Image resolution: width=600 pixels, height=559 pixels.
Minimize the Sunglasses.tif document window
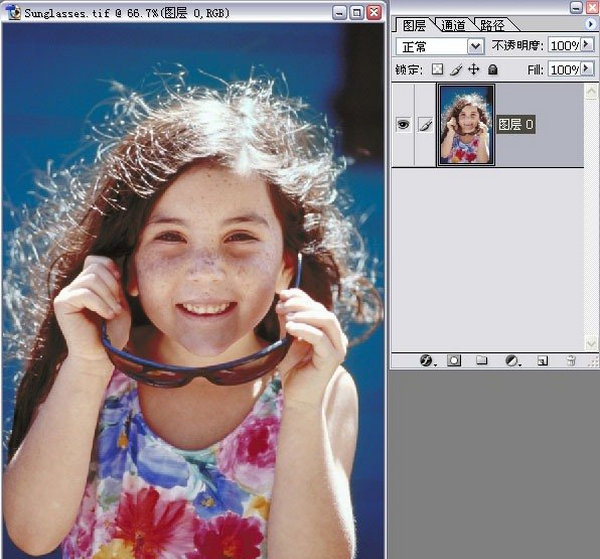(339, 13)
